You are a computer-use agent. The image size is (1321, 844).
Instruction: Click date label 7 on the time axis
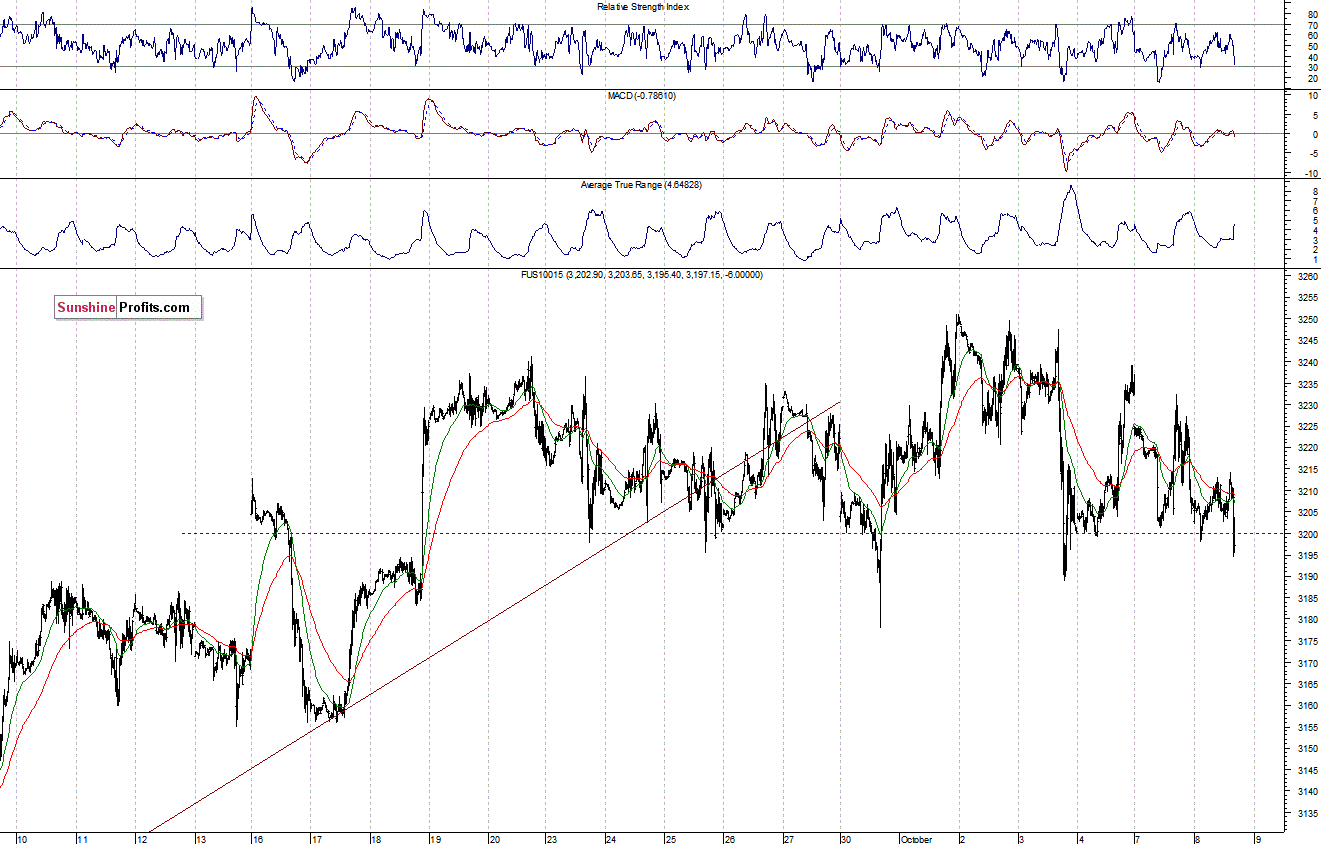1138,839
